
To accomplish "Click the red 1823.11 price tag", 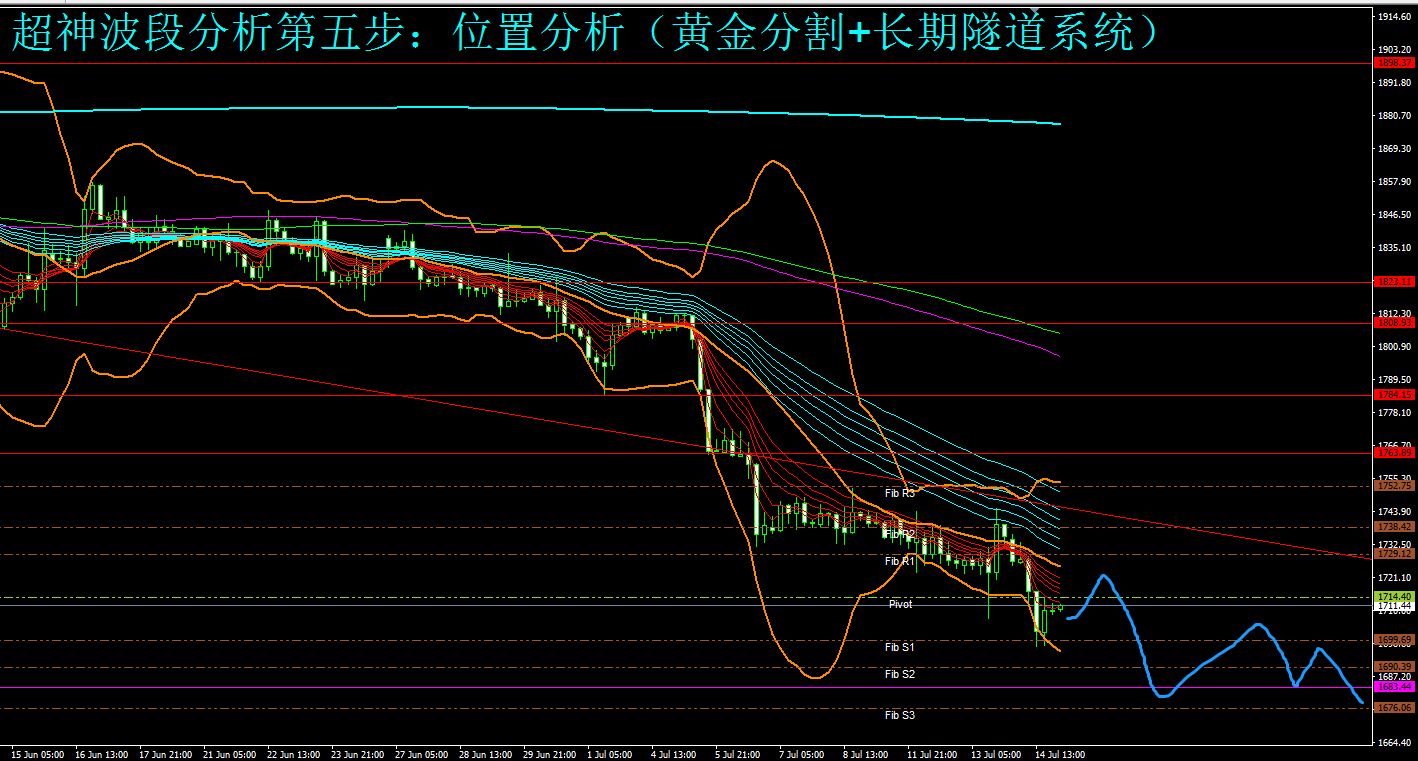I will point(1394,282).
